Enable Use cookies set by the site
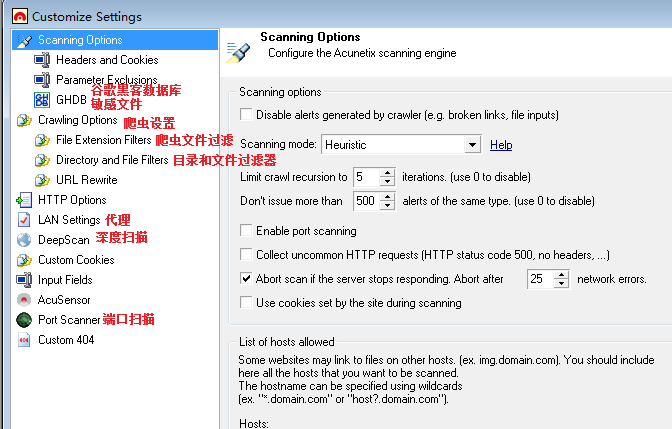 246,302
